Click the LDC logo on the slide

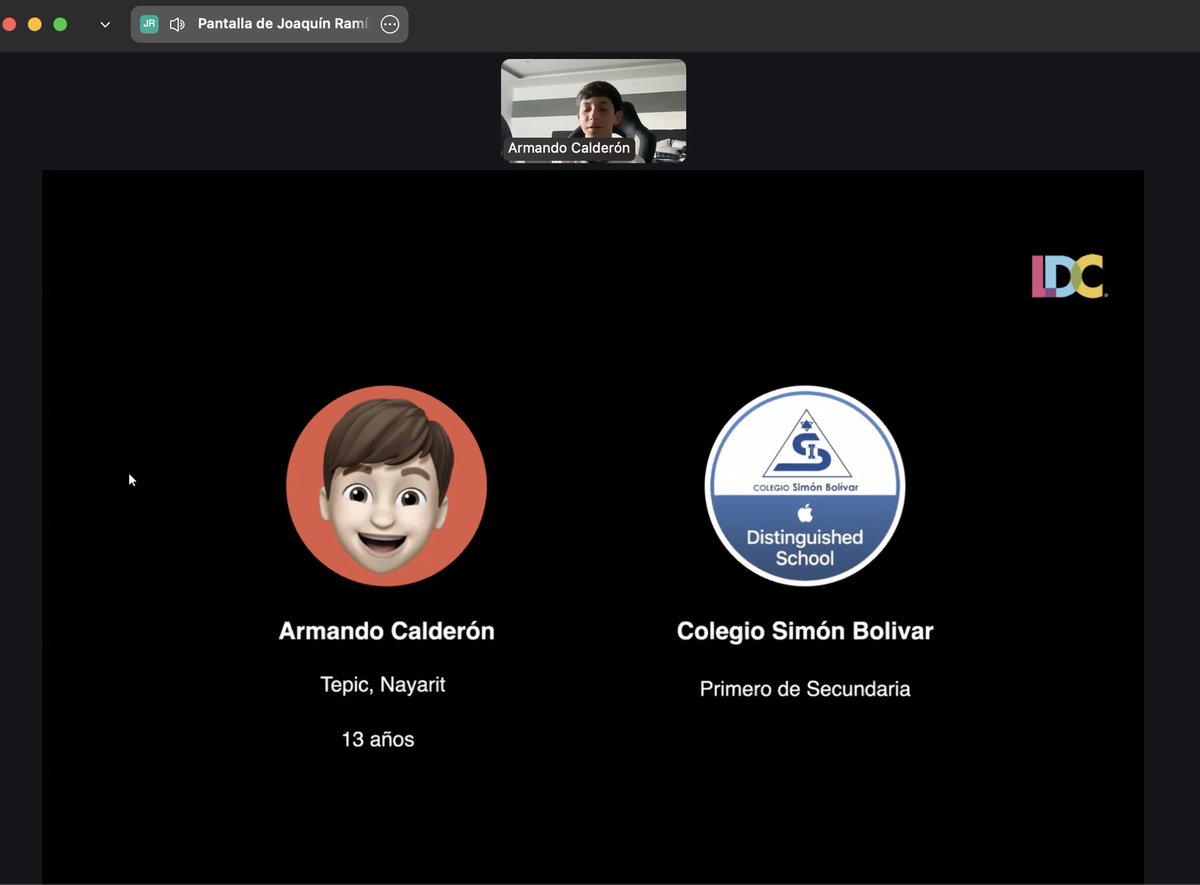(1069, 277)
